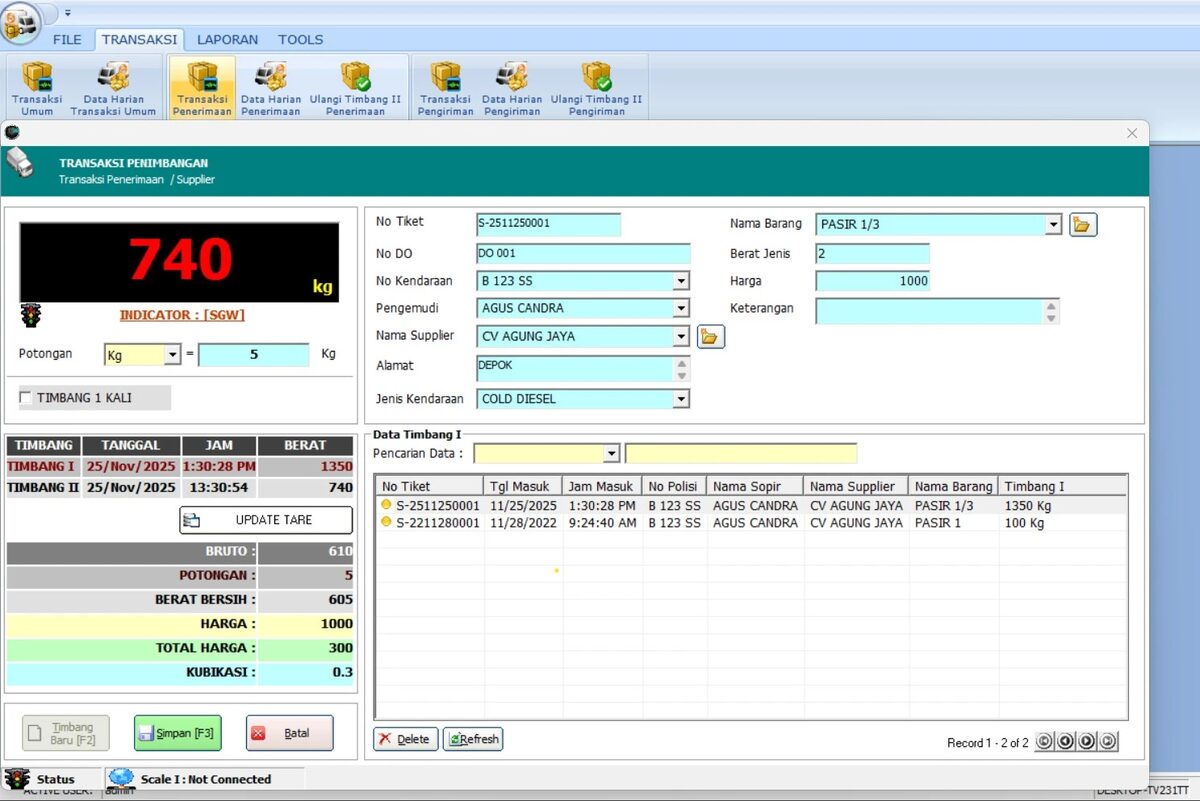This screenshot has height=801, width=1200.
Task: Click truck icon in Transaksi Penimbangan header
Action: 20,163
